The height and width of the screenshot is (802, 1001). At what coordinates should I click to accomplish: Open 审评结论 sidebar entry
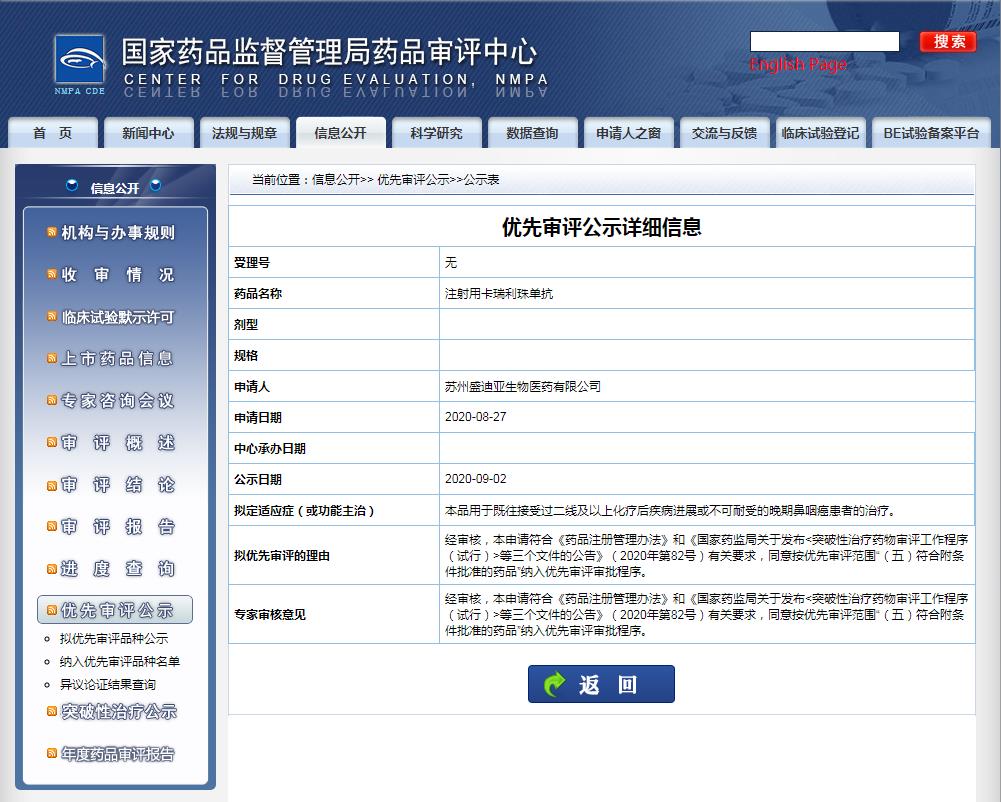point(118,485)
